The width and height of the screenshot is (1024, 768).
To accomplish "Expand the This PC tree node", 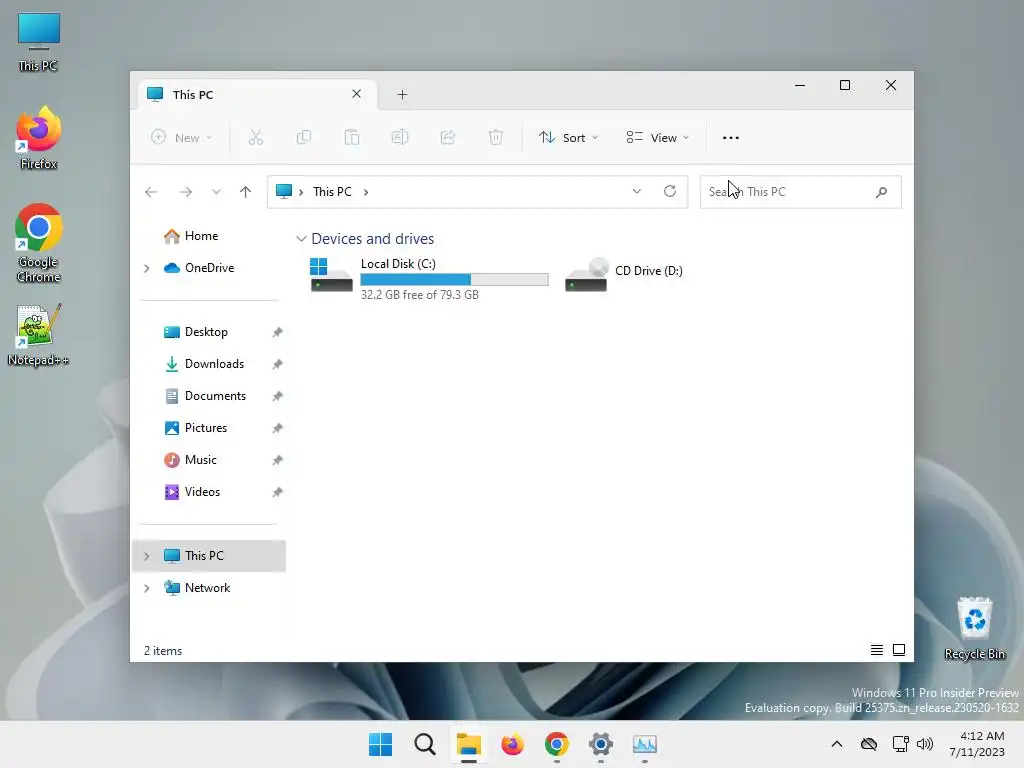I will [147, 556].
